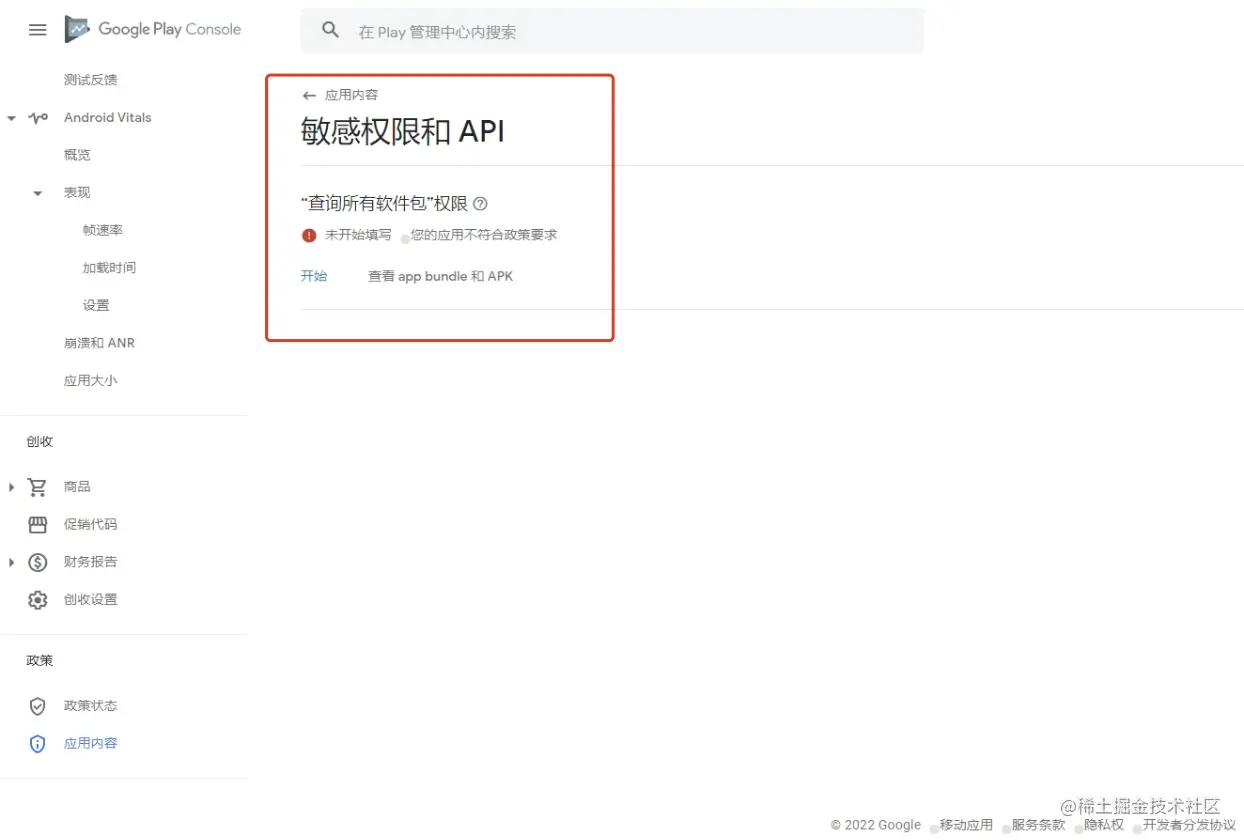Collapse the Android Vitals section
This screenshot has width=1244, height=840.
point(10,117)
